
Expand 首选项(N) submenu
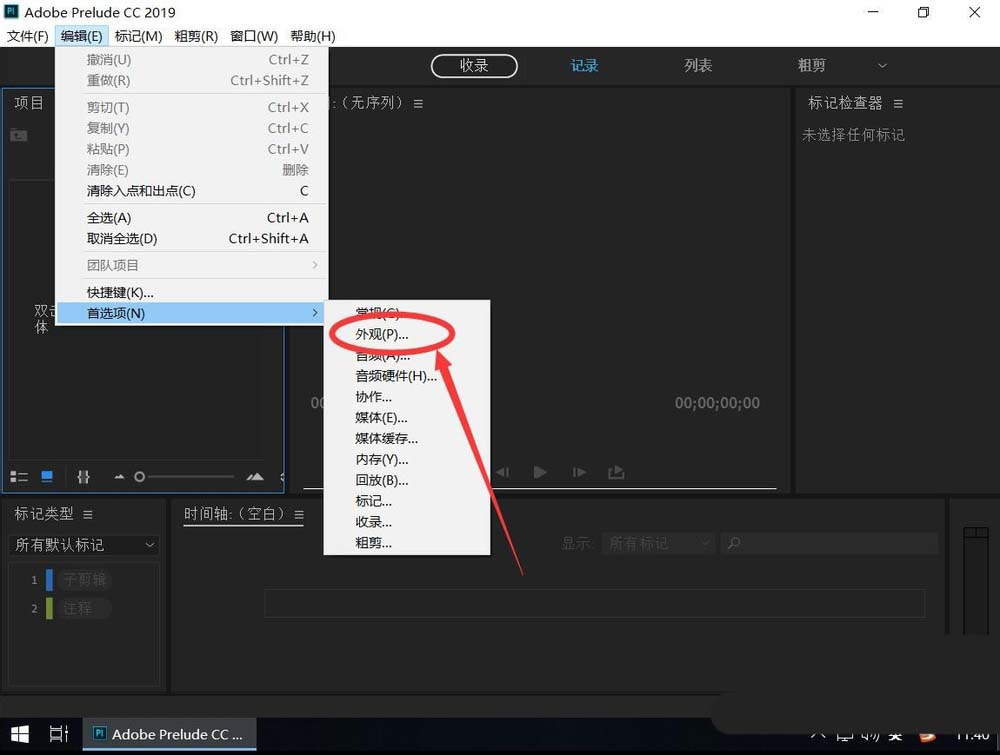coord(191,313)
